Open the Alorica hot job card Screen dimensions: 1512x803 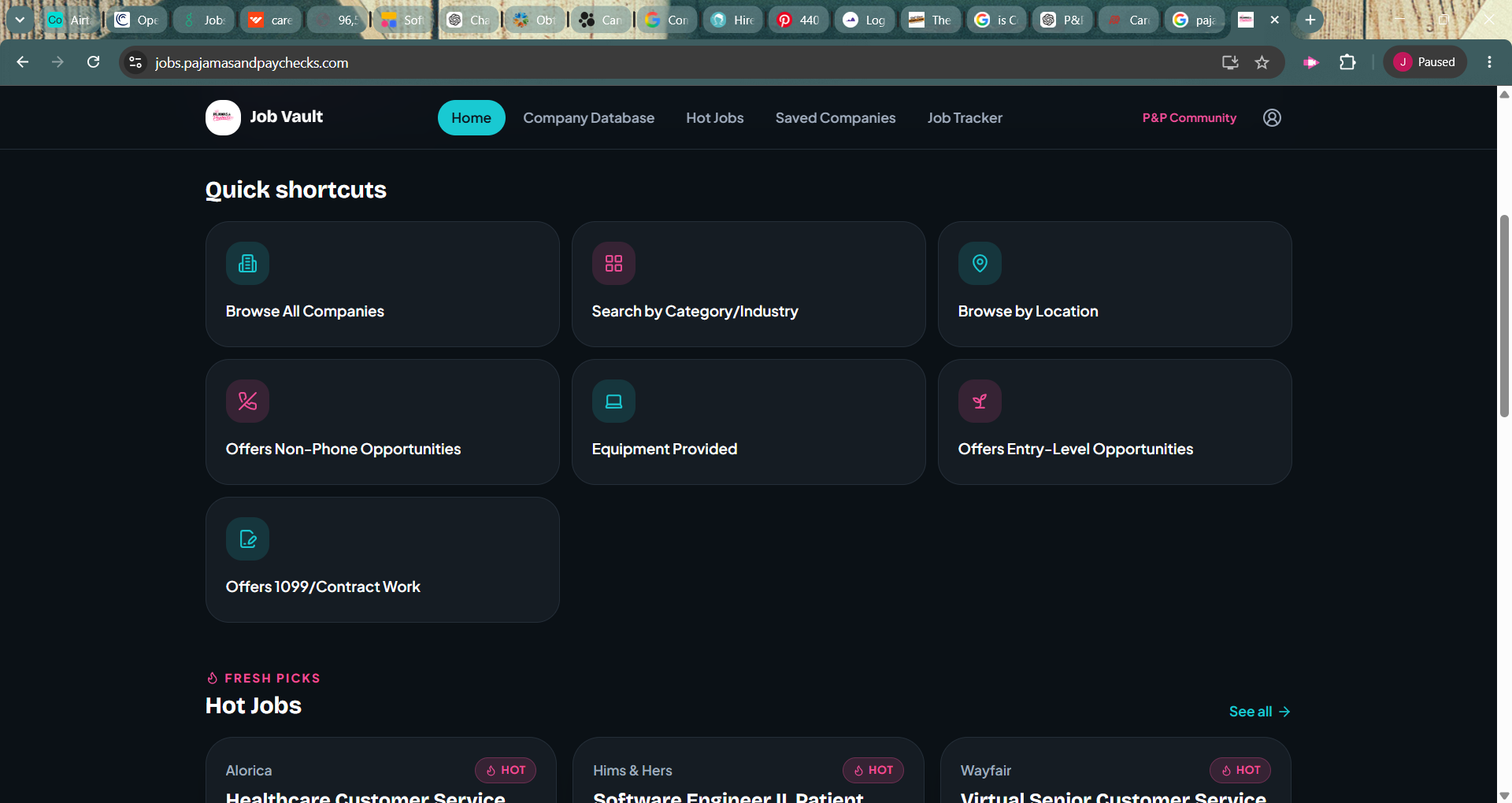pyautogui.click(x=381, y=772)
